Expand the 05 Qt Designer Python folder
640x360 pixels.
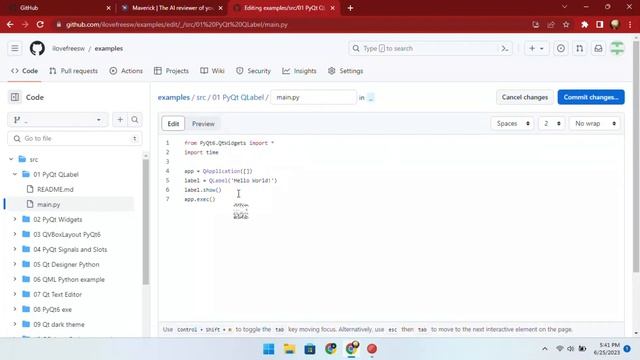15,264
